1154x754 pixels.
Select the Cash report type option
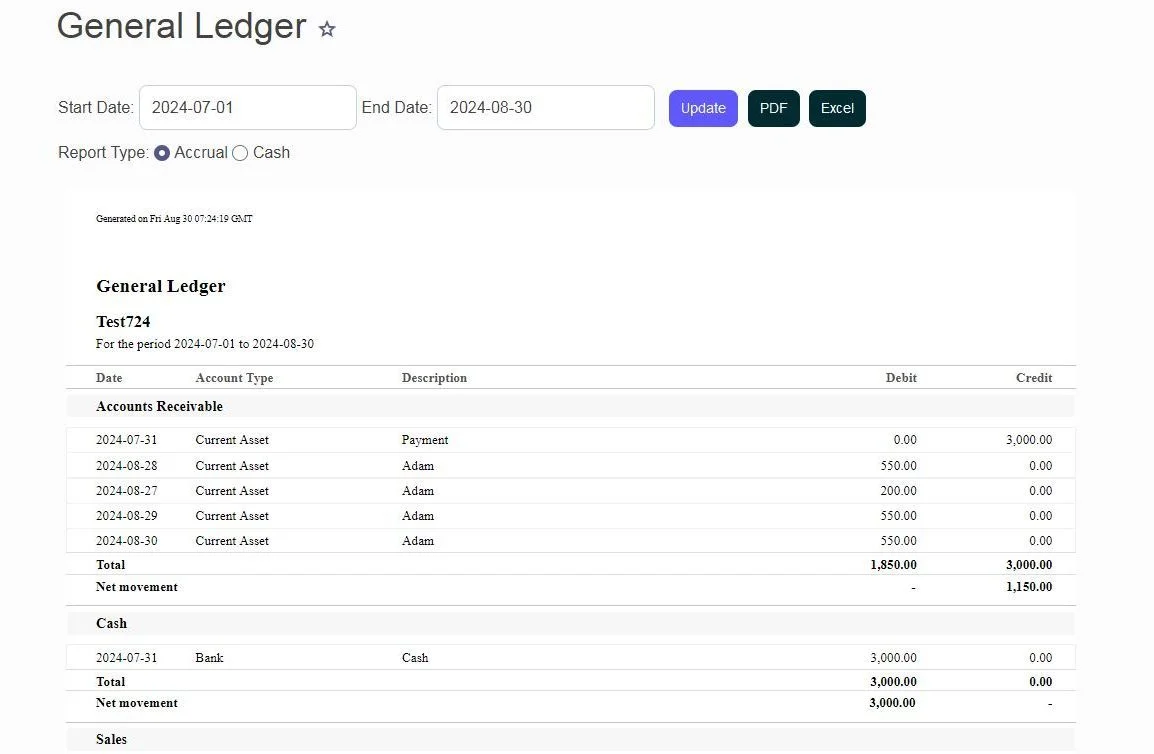240,153
